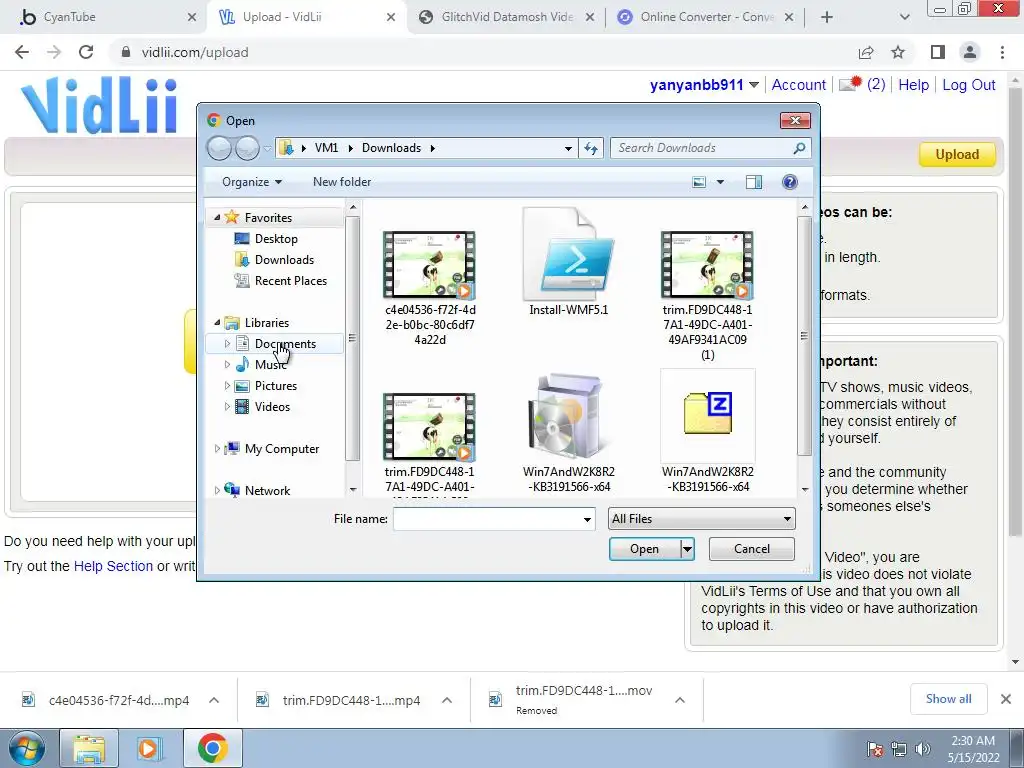The width and height of the screenshot is (1024, 768).
Task: Expand the Documents library
Action: pos(227,344)
